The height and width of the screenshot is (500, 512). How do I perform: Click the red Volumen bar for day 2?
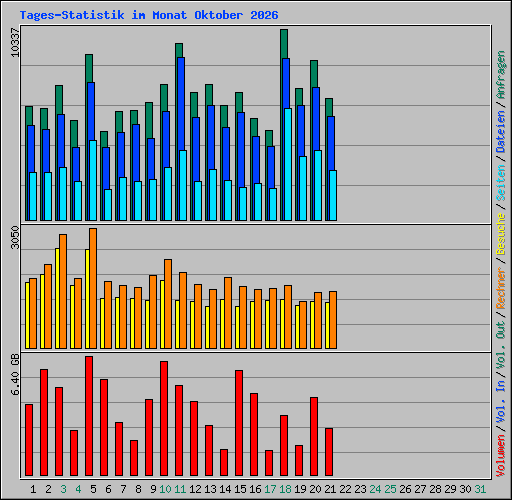44,422
